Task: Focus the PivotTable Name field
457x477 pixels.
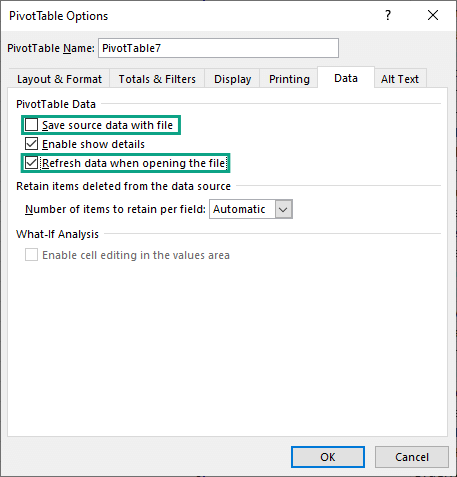Action: click(219, 48)
